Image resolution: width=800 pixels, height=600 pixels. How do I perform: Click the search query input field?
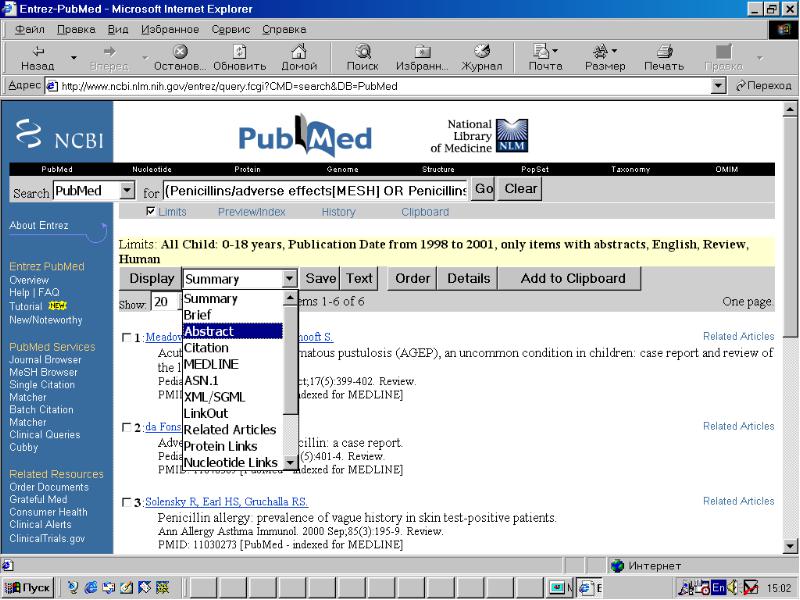(x=315, y=190)
